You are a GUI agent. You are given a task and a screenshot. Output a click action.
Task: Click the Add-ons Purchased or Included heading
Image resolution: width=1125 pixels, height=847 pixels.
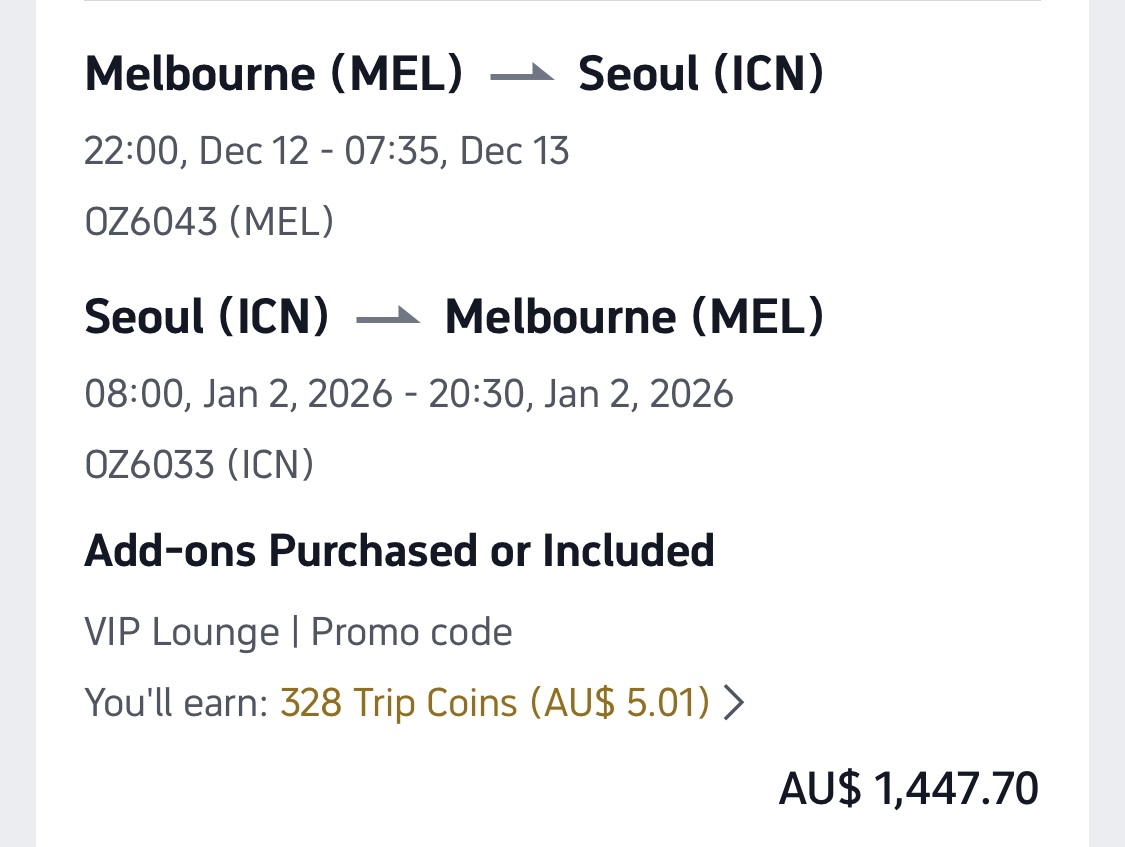point(399,551)
